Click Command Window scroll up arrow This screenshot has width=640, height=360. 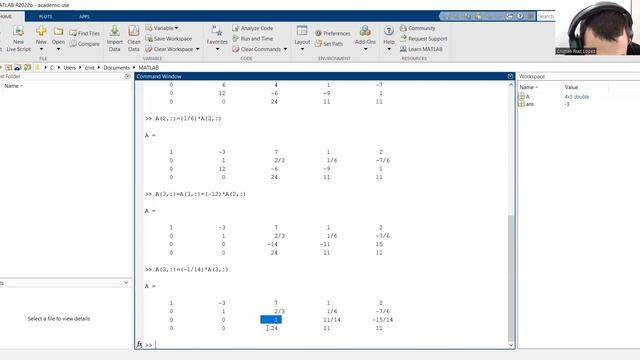[x=511, y=84]
